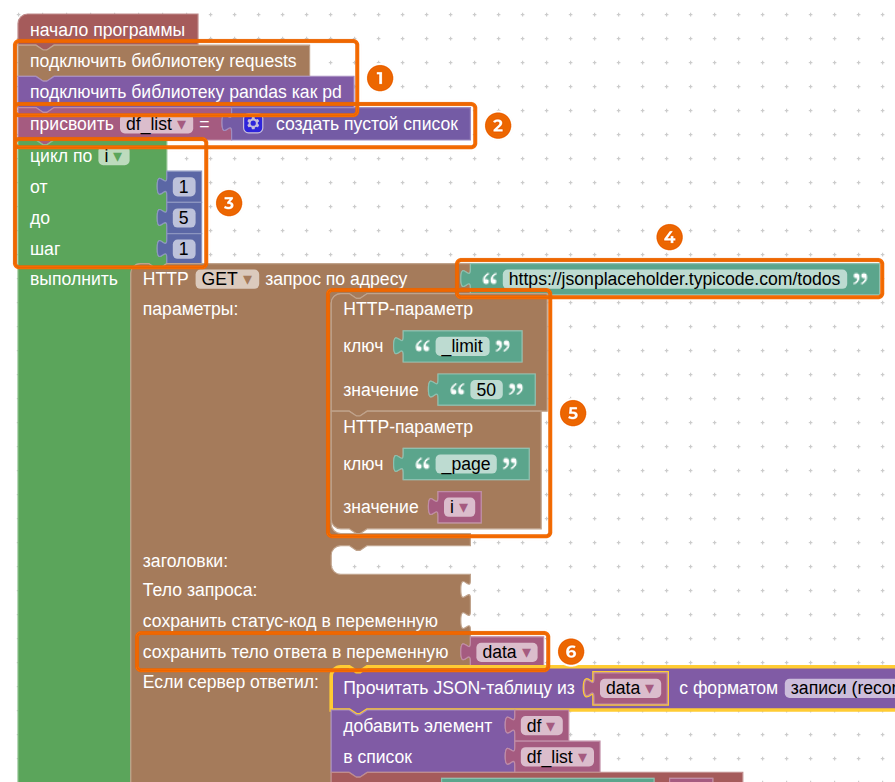
Task: Edit the 50 value text field
Action: pos(486,390)
